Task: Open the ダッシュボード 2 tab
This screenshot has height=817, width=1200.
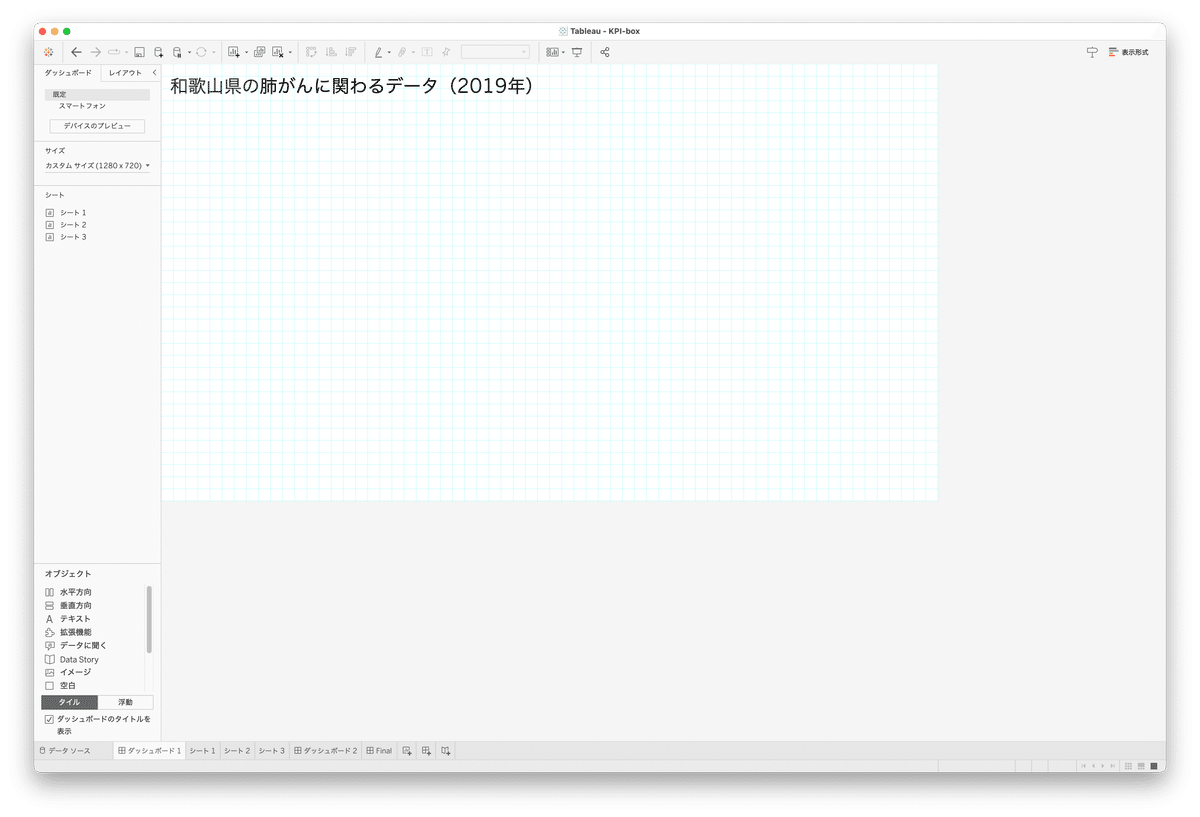Action: (326, 750)
